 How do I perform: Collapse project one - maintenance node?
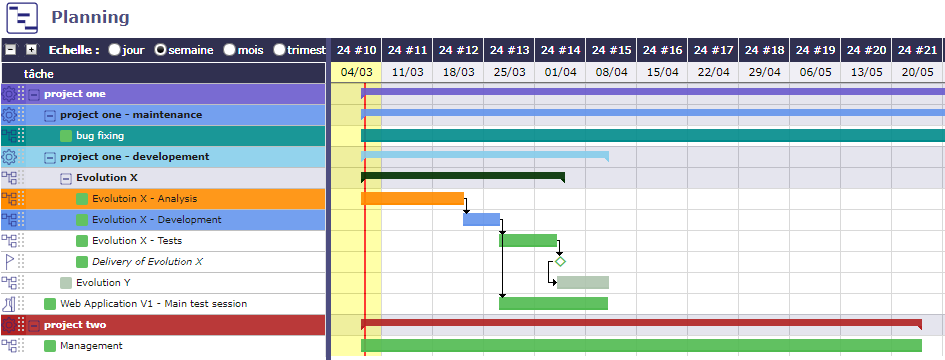click(50, 115)
